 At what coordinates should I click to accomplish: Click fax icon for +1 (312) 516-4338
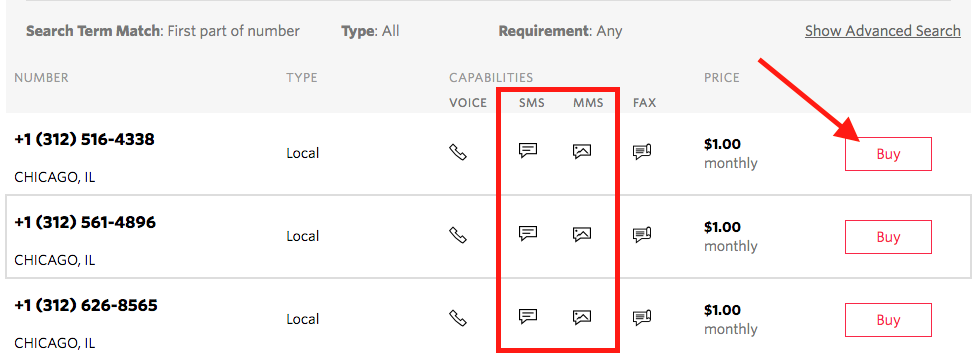pyautogui.click(x=642, y=152)
